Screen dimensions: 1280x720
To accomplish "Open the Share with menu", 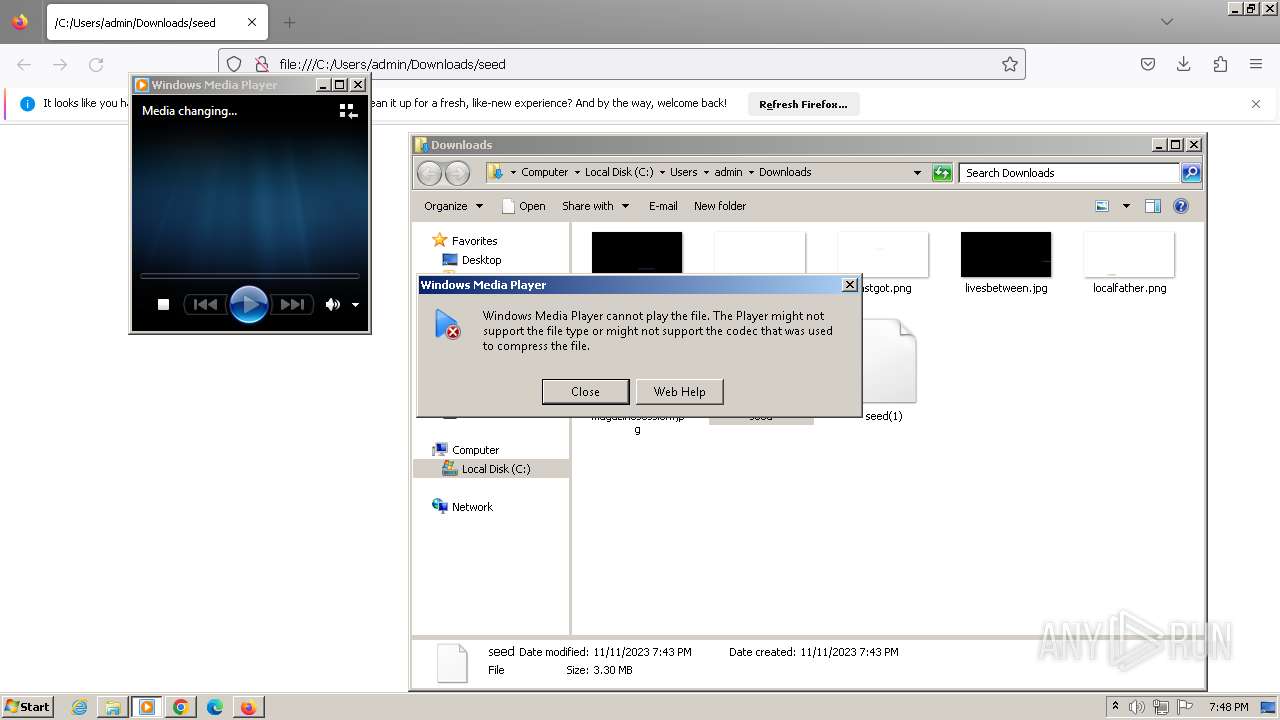I will point(596,206).
